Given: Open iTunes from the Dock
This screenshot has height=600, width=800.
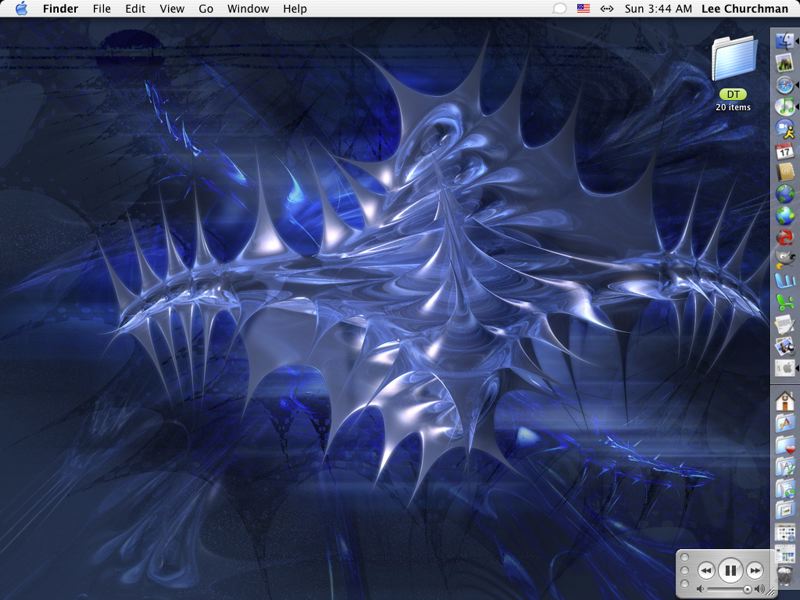Looking at the screenshot, I should click(785, 105).
